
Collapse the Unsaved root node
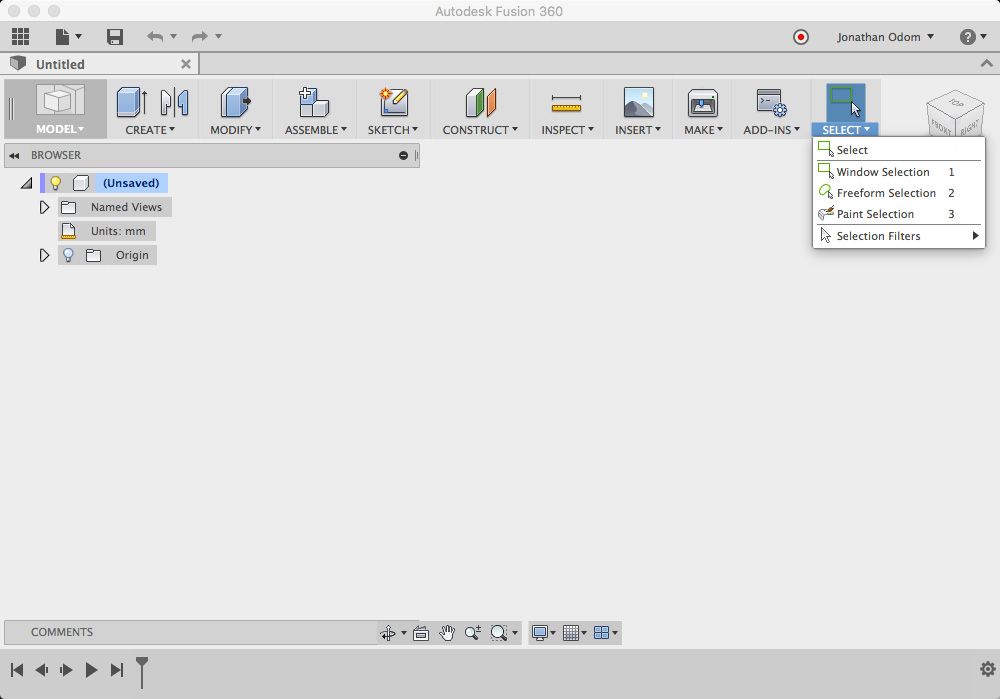(x=26, y=184)
